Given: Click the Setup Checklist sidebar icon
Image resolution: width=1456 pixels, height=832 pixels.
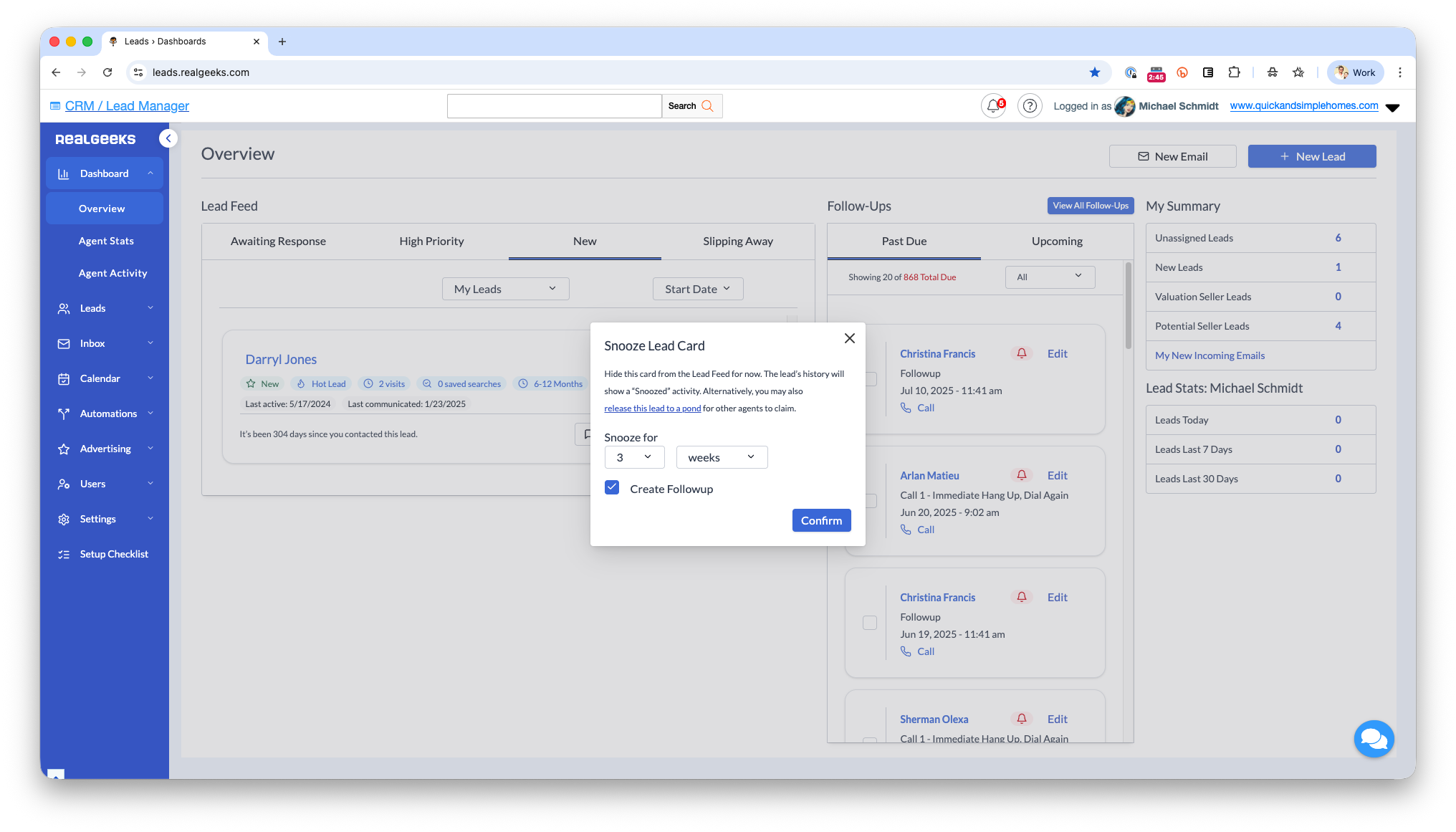Looking at the screenshot, I should 64,554.
